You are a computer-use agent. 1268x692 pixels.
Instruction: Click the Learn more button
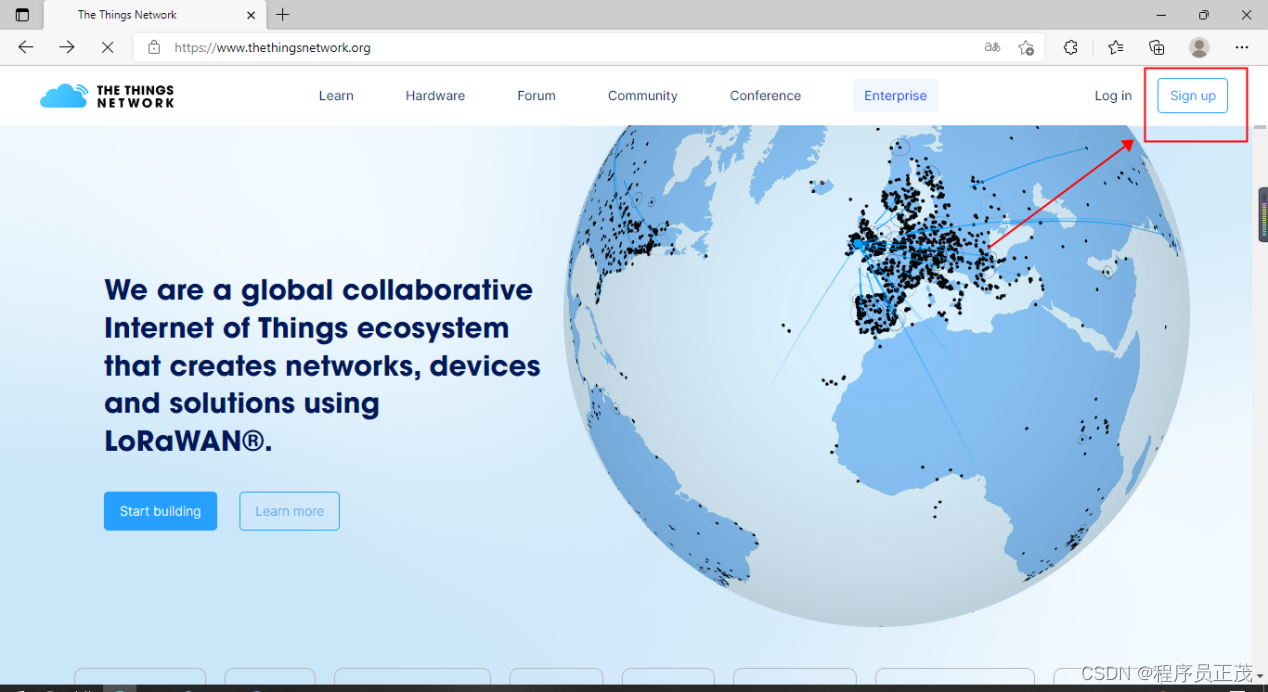289,511
